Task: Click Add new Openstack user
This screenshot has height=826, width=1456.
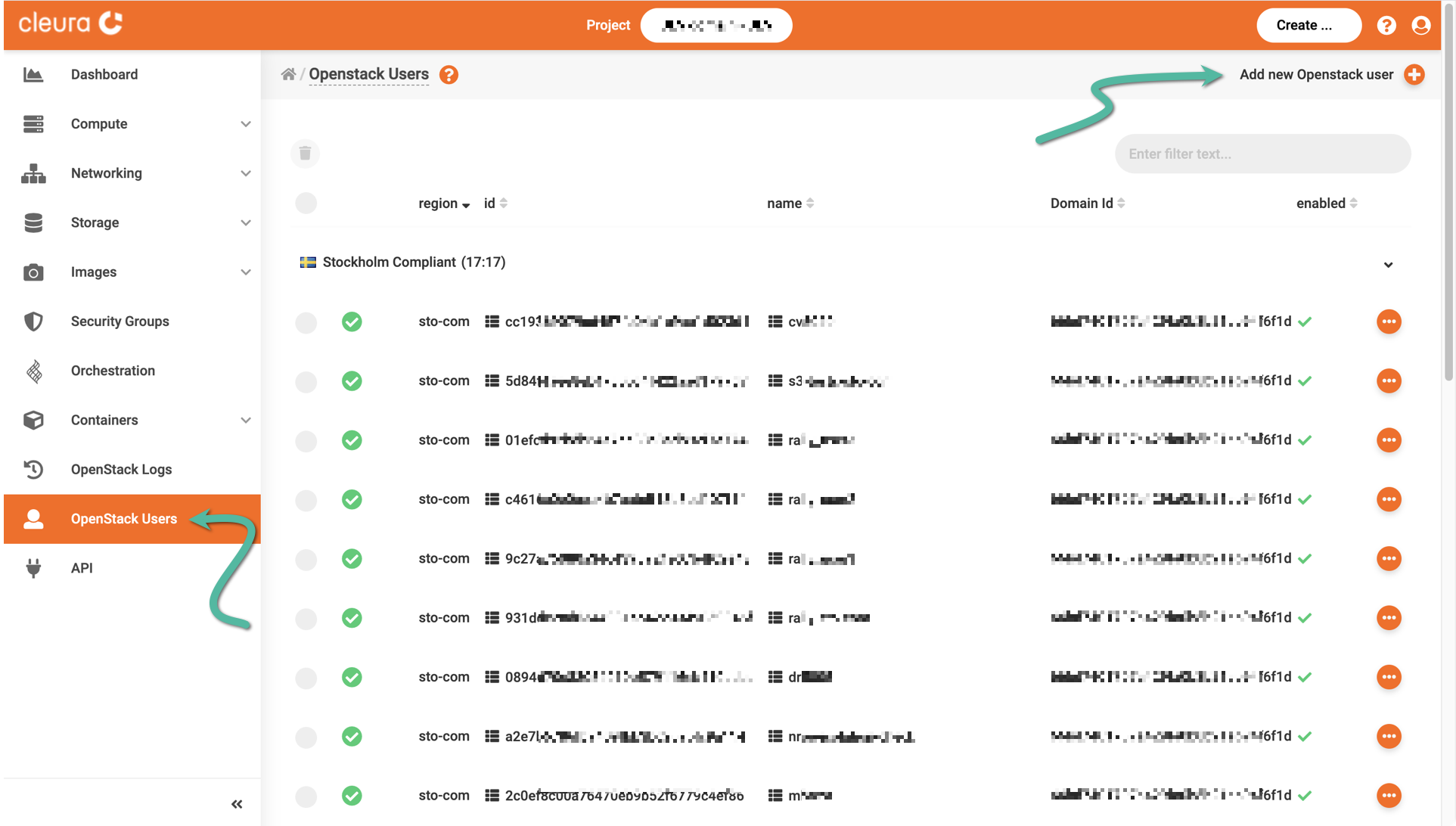Action: [x=1316, y=75]
